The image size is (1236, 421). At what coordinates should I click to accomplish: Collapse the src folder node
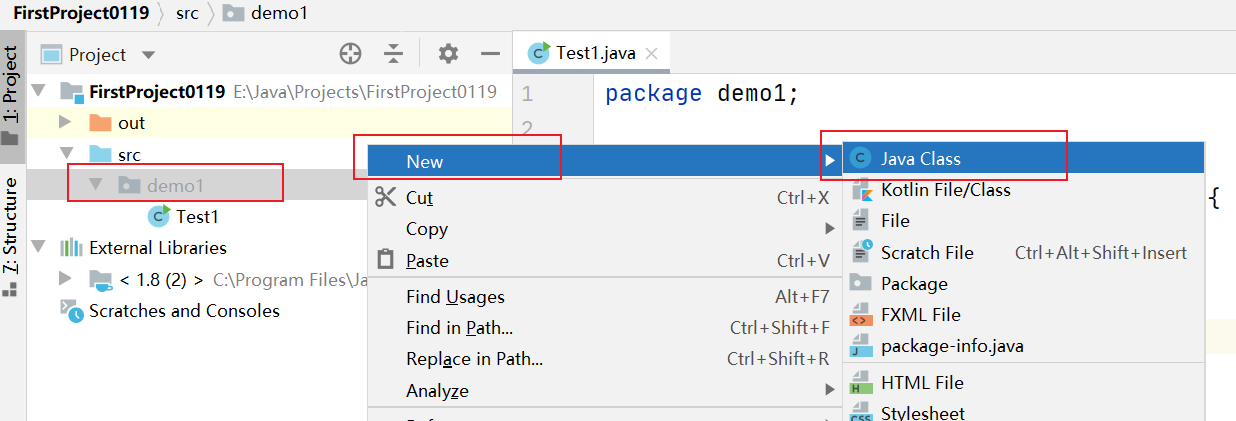[66, 154]
